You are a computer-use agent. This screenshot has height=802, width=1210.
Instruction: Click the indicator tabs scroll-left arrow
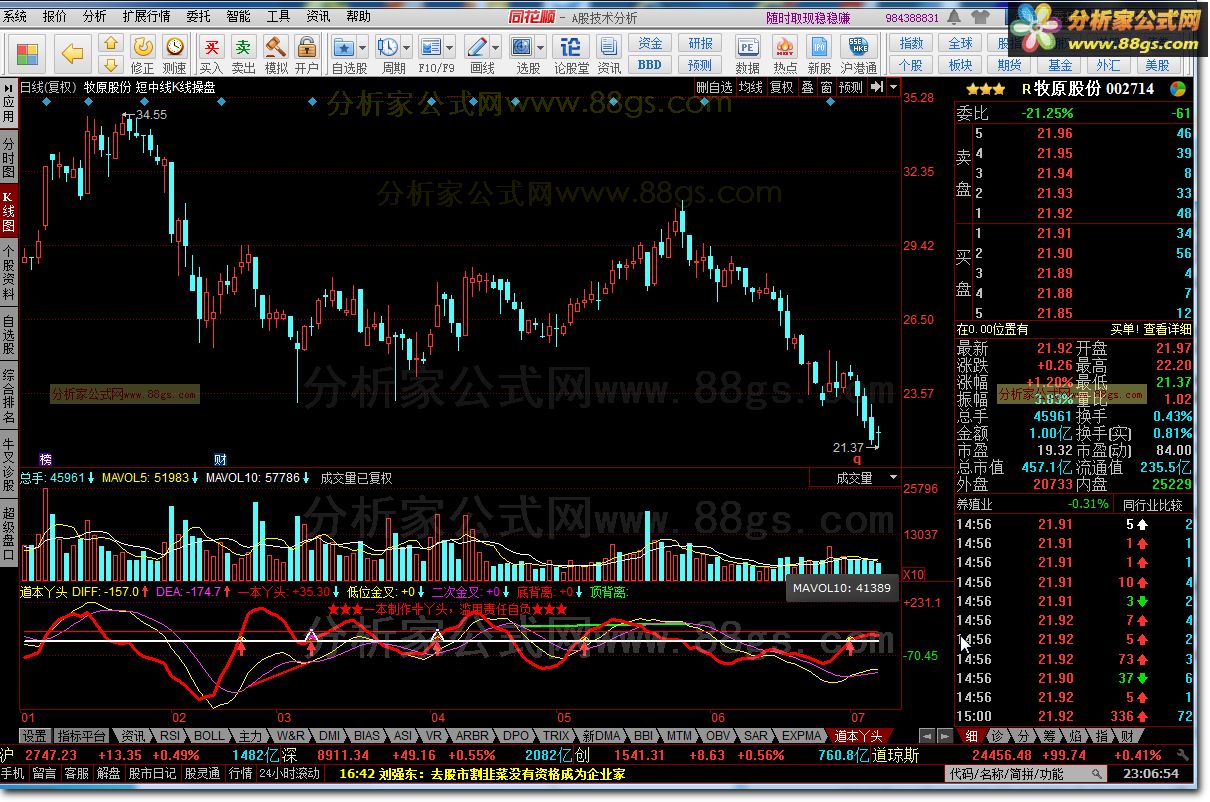coord(926,735)
